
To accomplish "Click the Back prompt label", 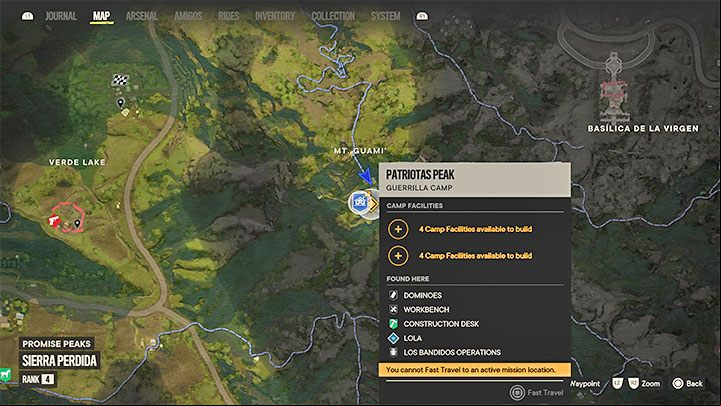I will tap(694, 383).
